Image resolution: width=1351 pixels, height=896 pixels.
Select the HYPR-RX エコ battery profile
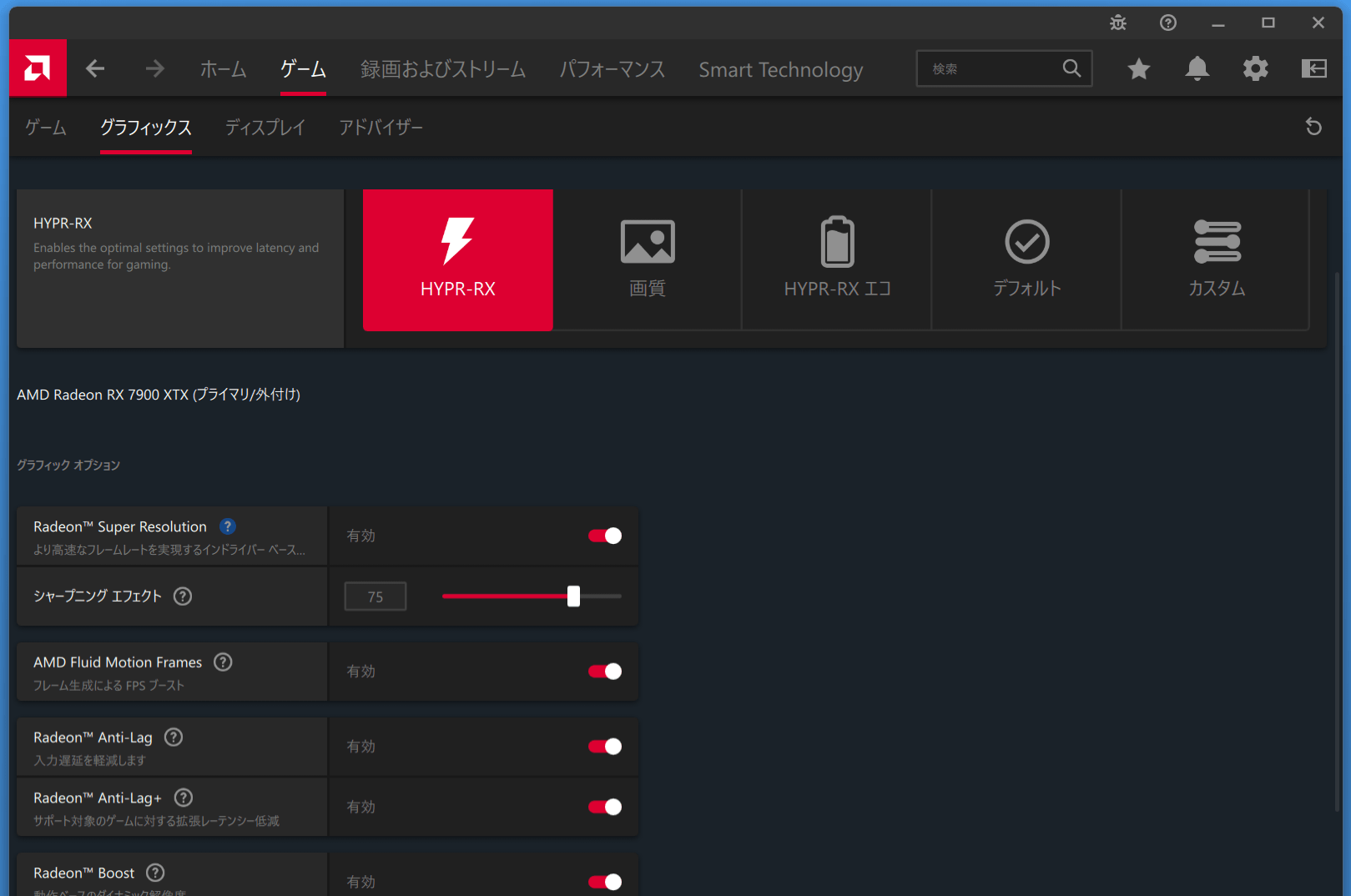click(837, 260)
